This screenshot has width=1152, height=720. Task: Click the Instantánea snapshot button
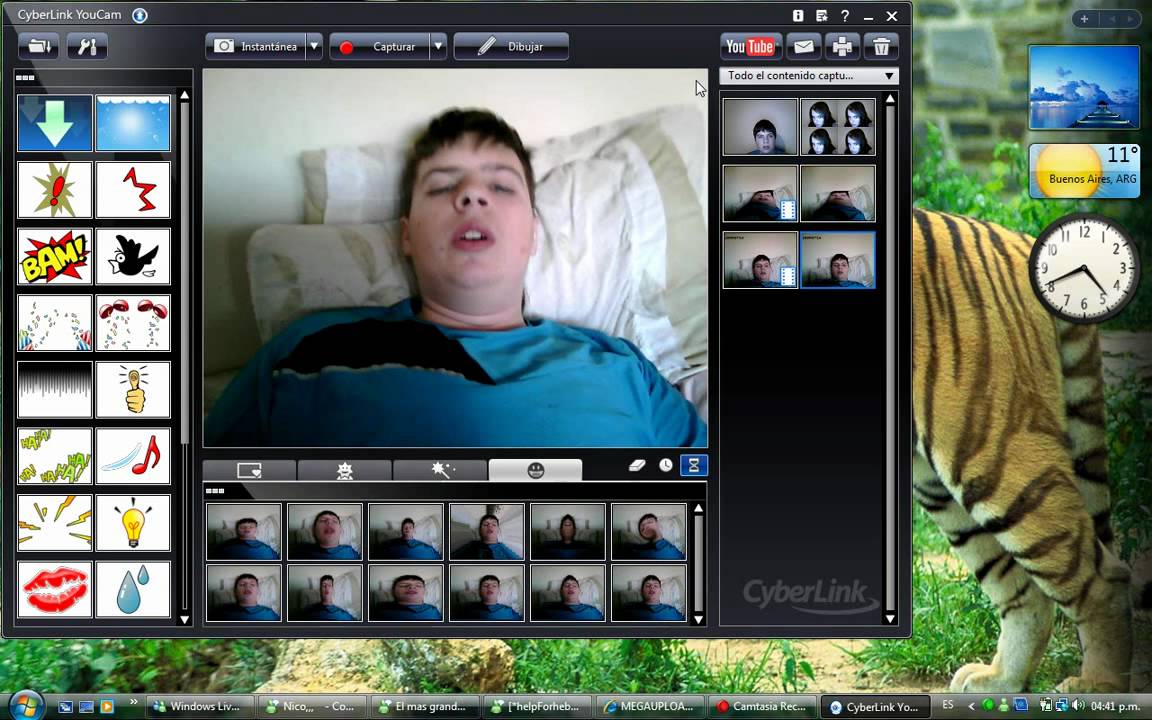tap(254, 46)
